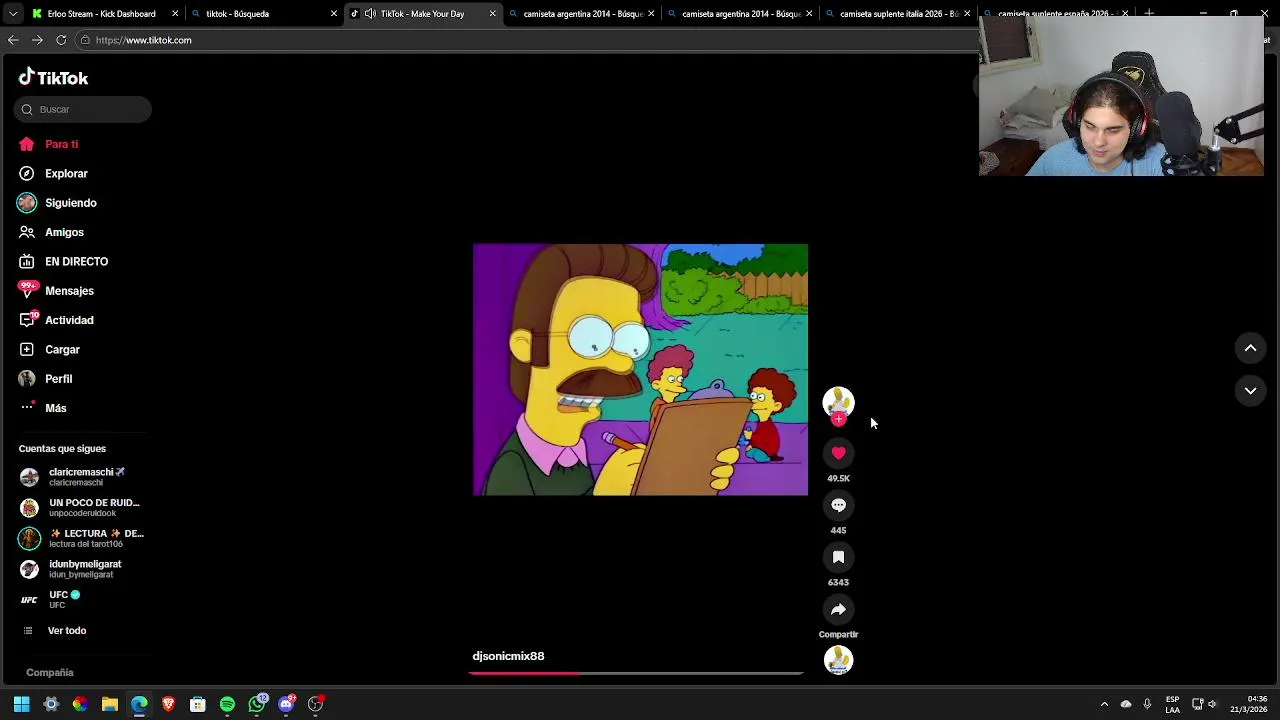Click the Buscar search field
Screen dimensions: 1280x720
83,109
